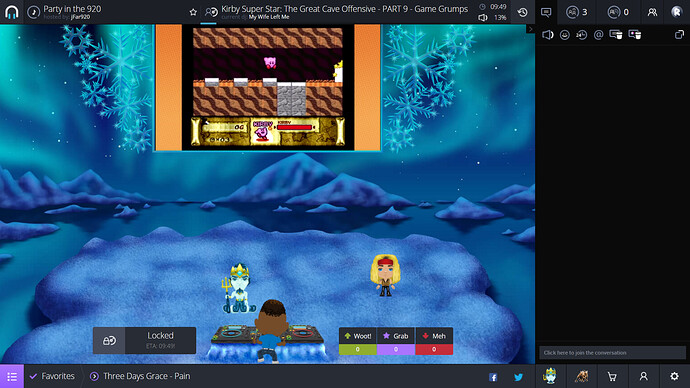The height and width of the screenshot is (388, 690).
Task: Open the play history clock icon
Action: [x=522, y=12]
